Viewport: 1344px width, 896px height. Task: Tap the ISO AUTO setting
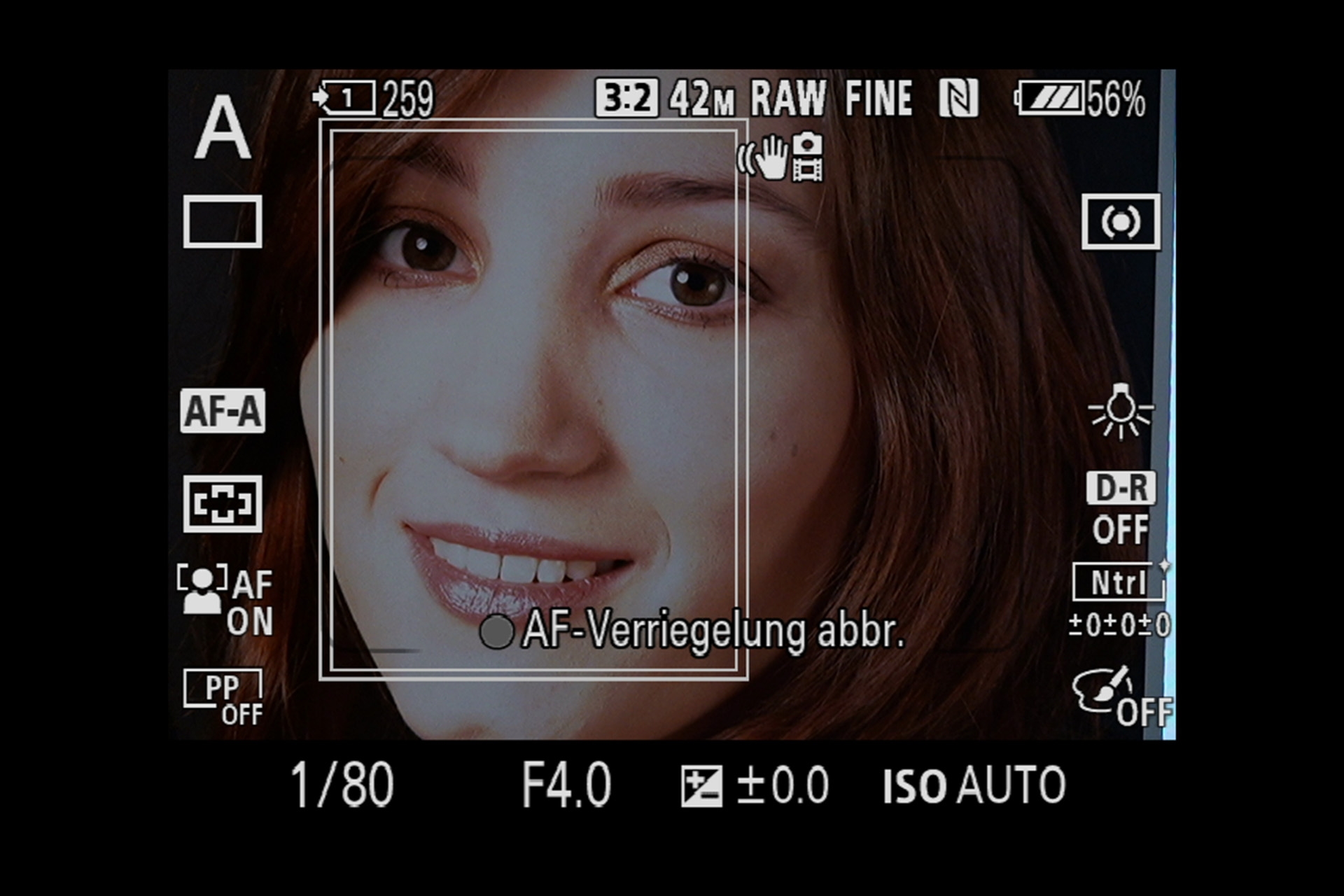pos(974,785)
